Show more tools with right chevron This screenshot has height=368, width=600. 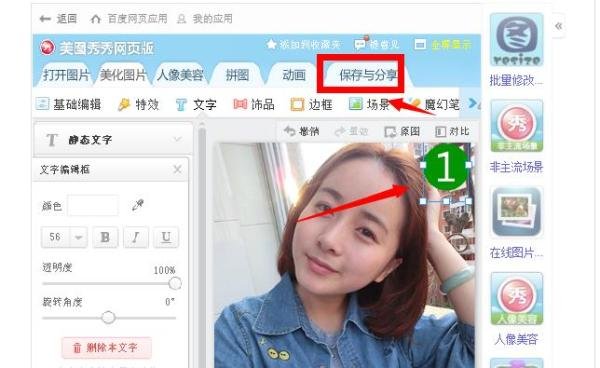click(473, 103)
